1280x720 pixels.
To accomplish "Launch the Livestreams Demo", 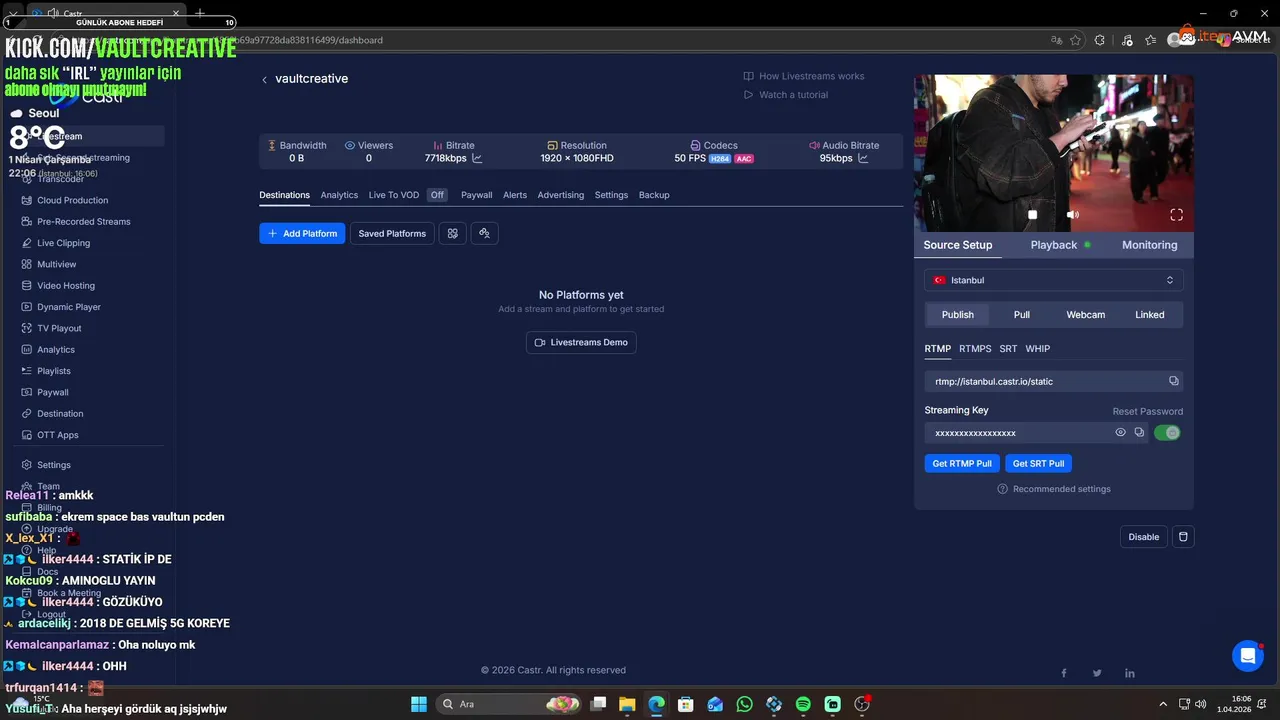I will coord(581,342).
